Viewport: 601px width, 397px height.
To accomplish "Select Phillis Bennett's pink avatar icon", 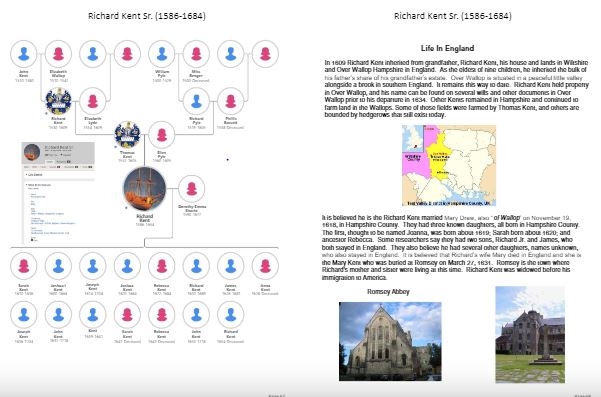I will point(231,101).
